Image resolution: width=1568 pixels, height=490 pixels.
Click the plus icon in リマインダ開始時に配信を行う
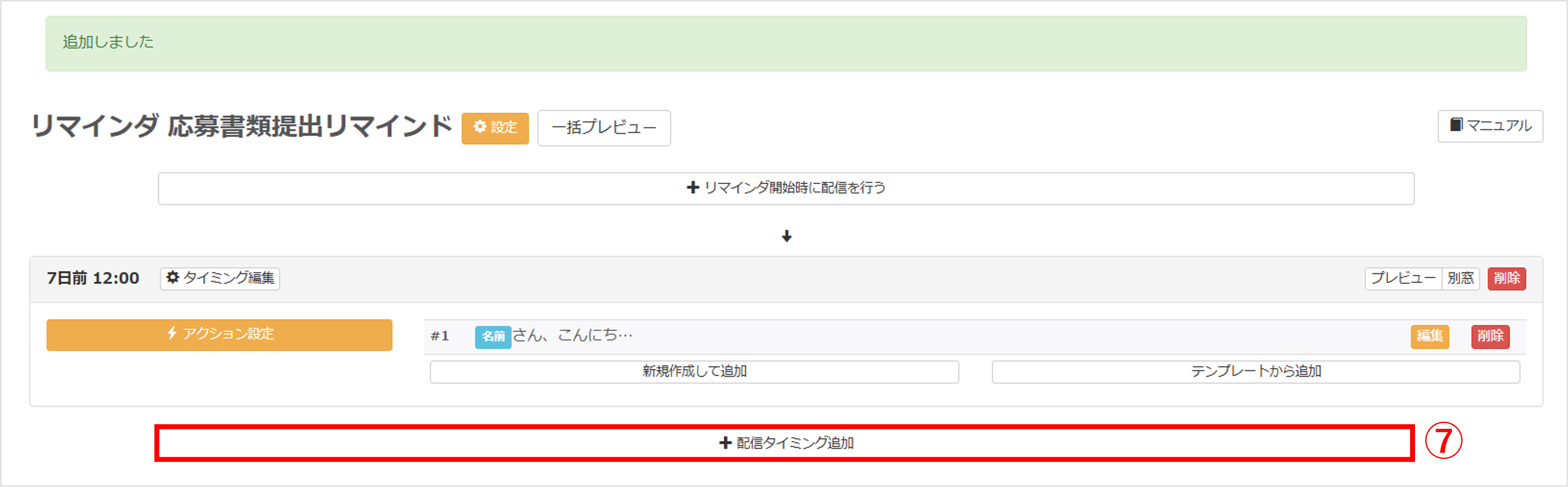[x=692, y=188]
